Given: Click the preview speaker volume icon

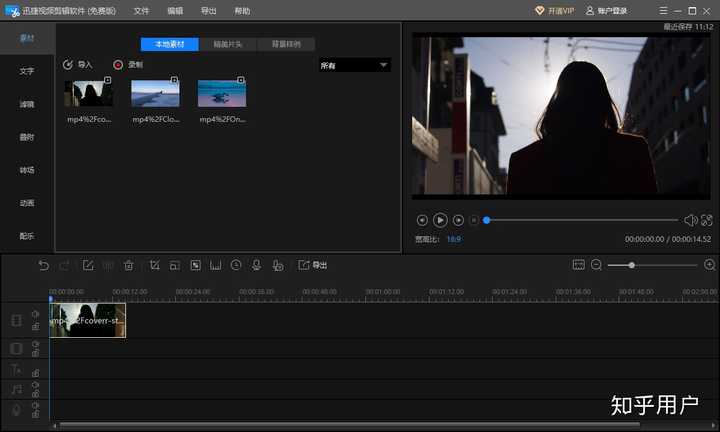Looking at the screenshot, I should tap(690, 220).
